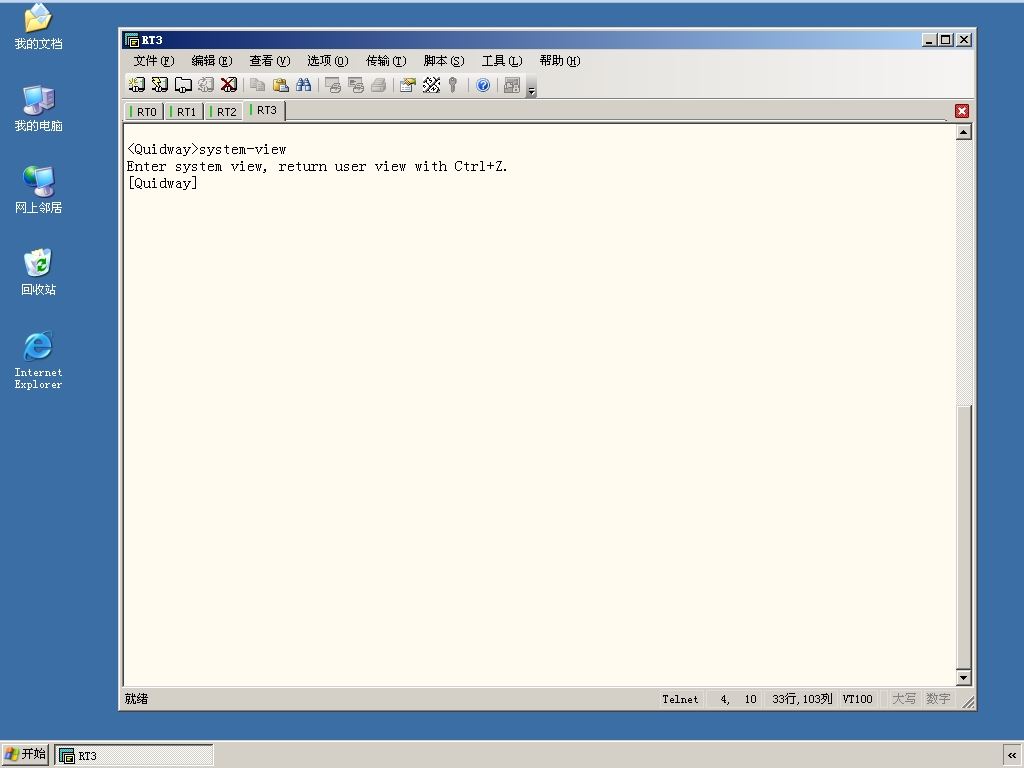Click the Quick Connect lightning icon

tap(159, 85)
